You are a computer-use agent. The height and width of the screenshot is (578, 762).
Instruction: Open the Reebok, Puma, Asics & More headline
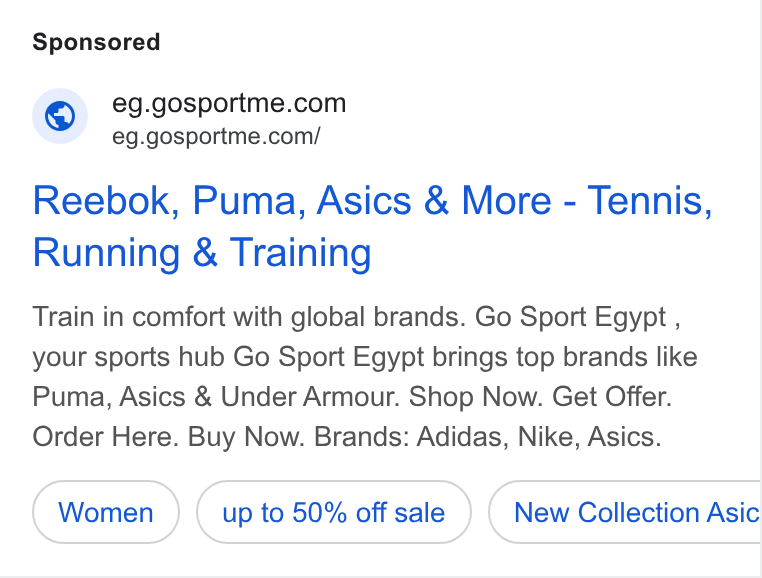coord(372,226)
